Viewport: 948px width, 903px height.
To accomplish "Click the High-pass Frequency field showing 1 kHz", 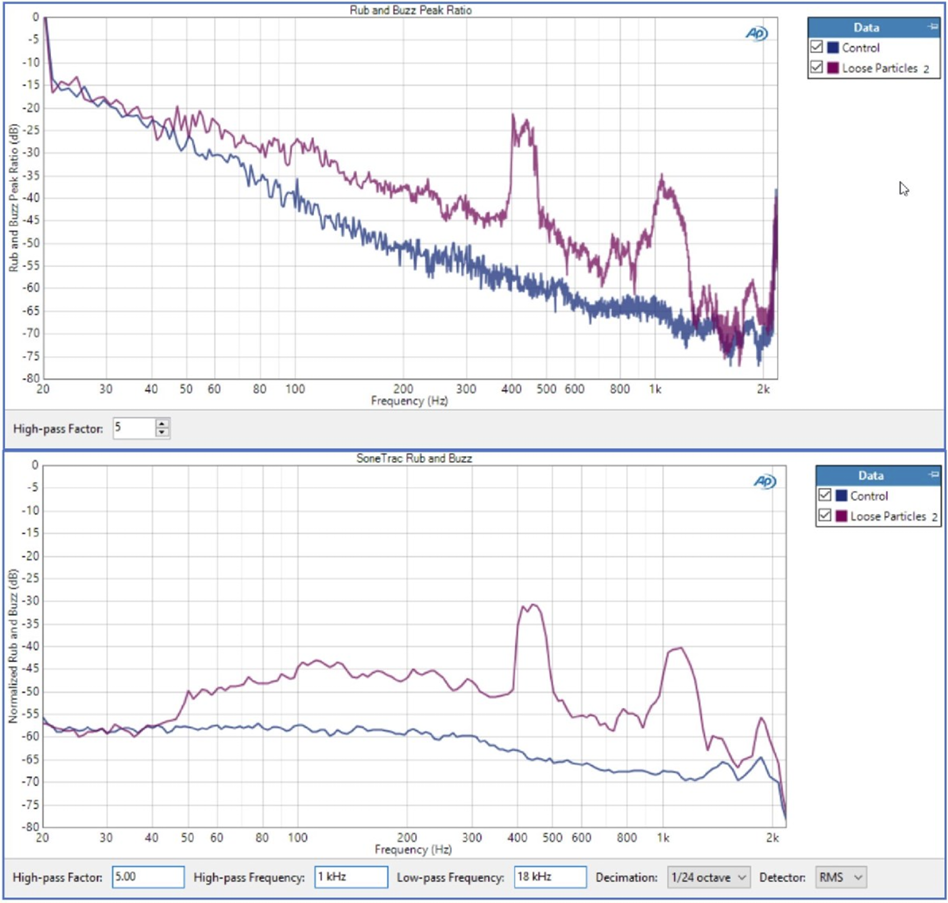I will pos(350,877).
